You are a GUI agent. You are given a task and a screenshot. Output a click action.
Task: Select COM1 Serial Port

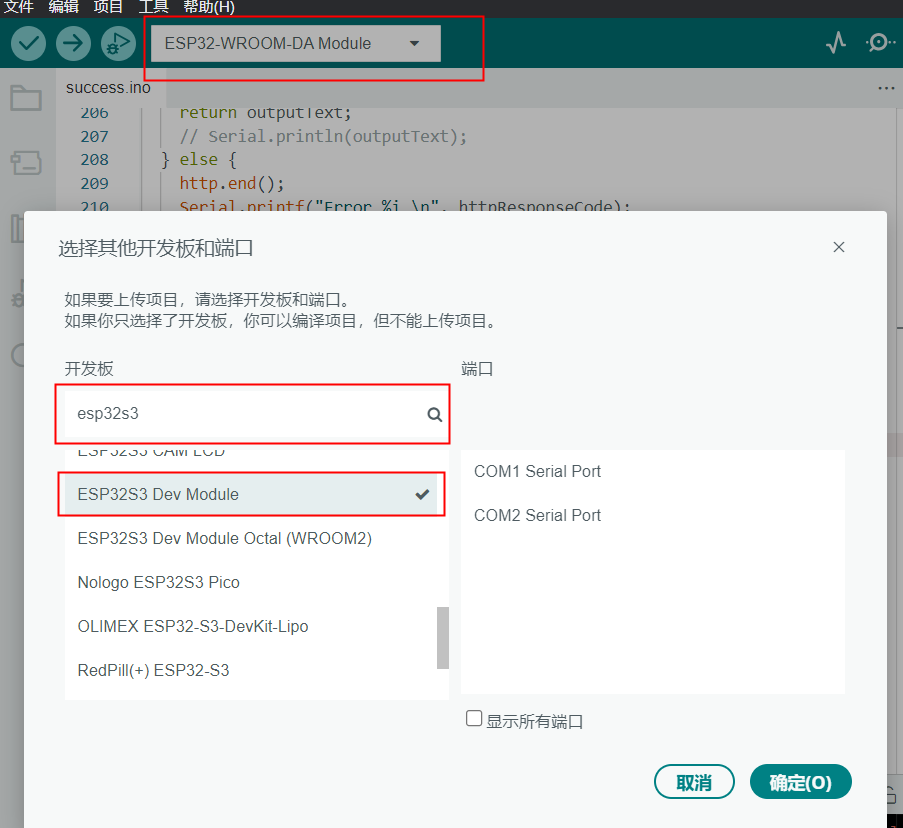pos(652,472)
